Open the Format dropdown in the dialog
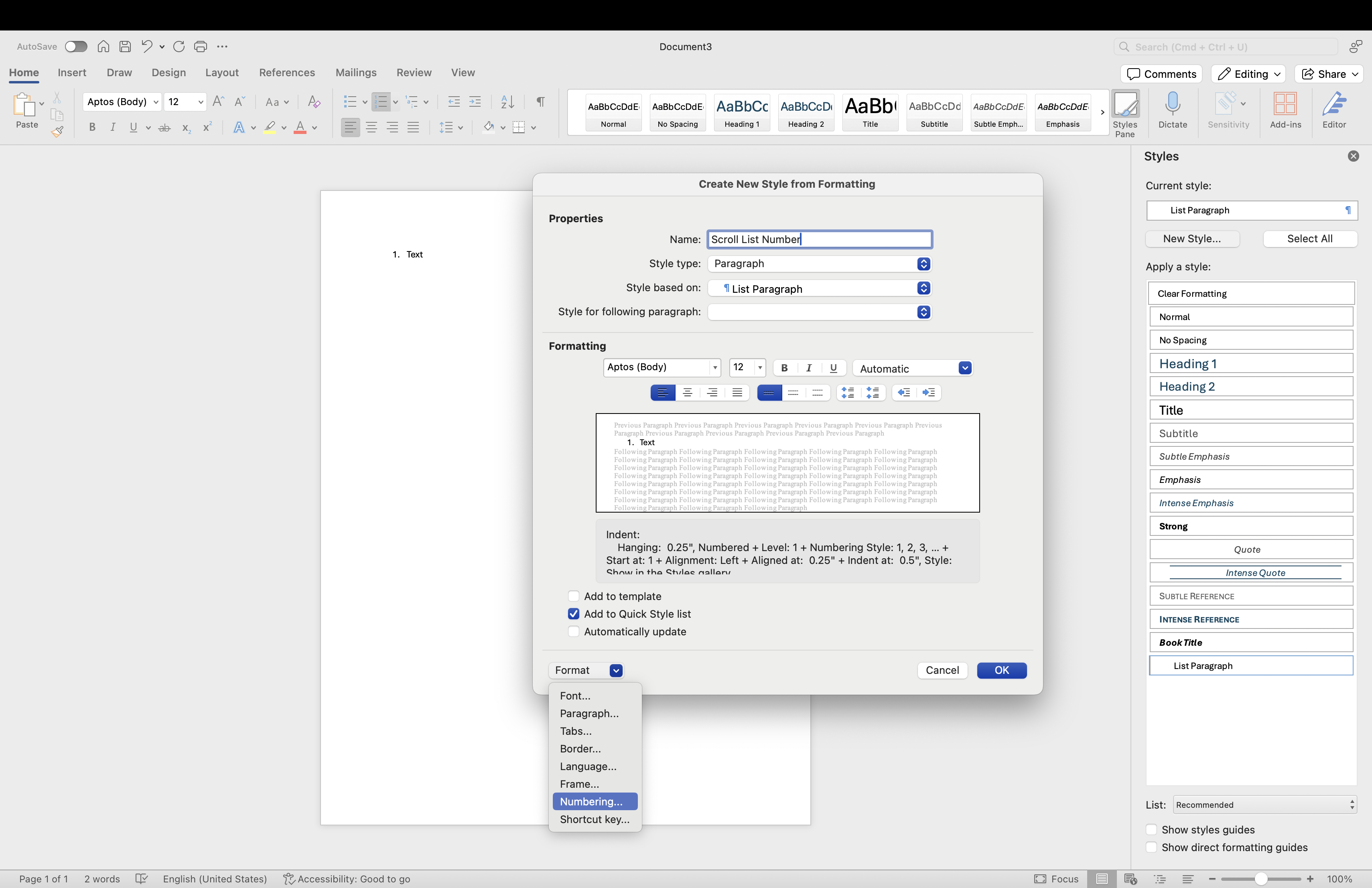1372x888 pixels. [x=586, y=670]
